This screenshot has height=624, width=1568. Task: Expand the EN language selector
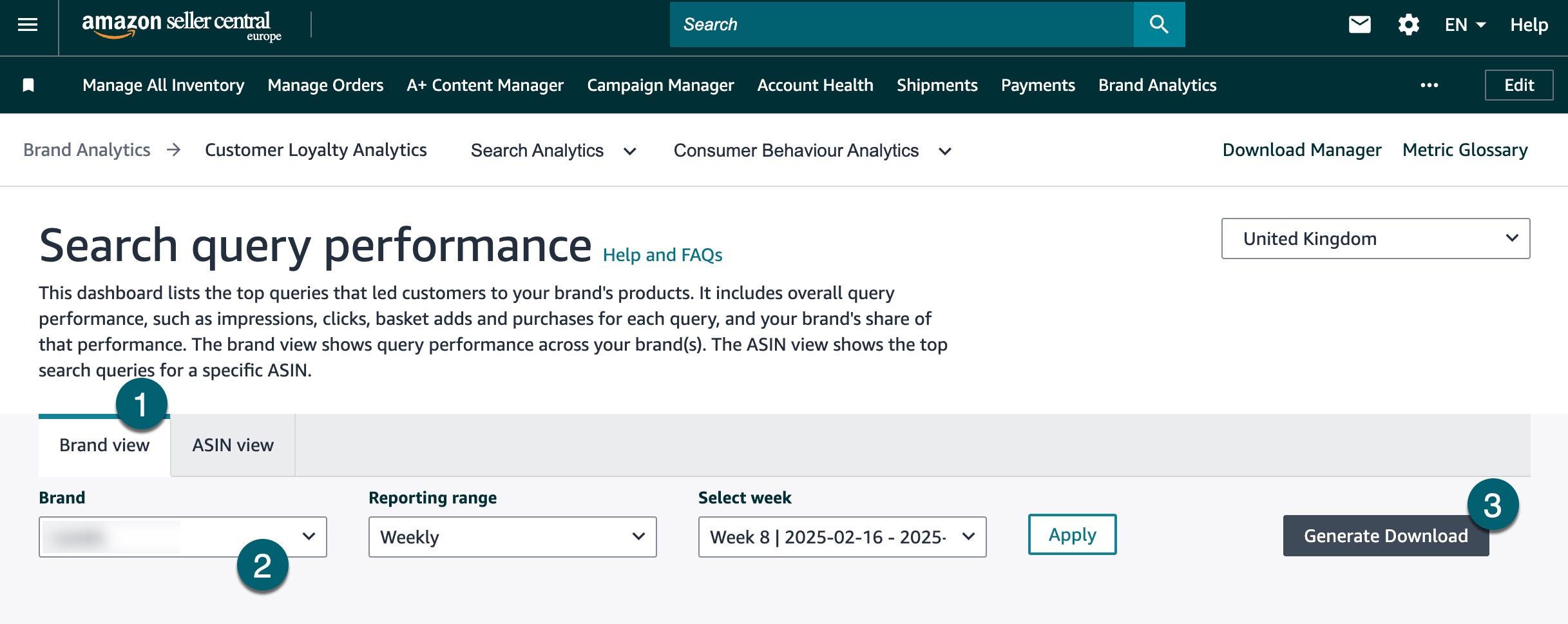coord(1465,25)
